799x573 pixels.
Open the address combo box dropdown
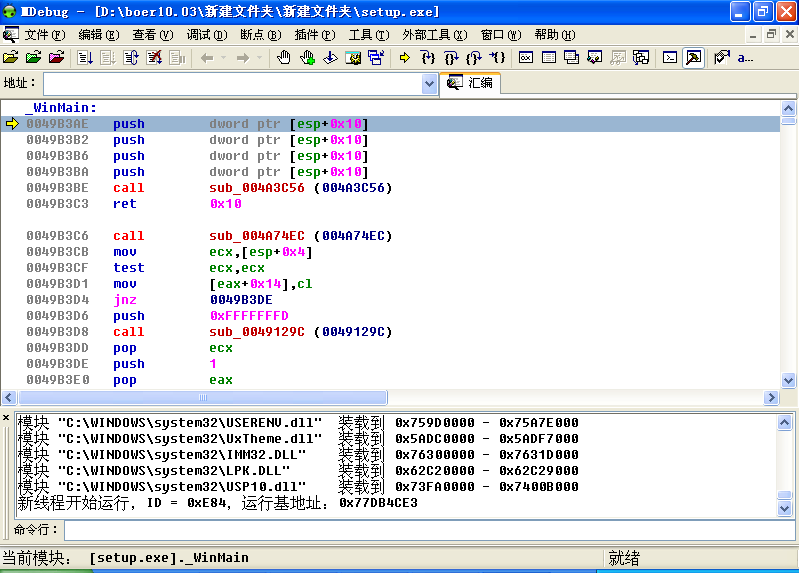pyautogui.click(x=429, y=84)
